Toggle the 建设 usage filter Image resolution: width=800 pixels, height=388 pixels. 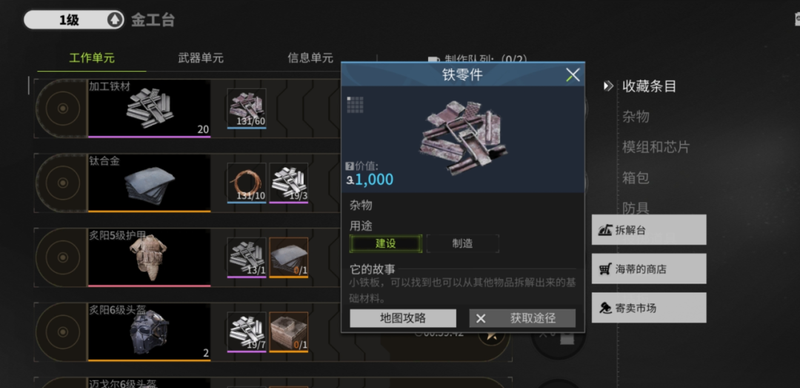(386, 244)
